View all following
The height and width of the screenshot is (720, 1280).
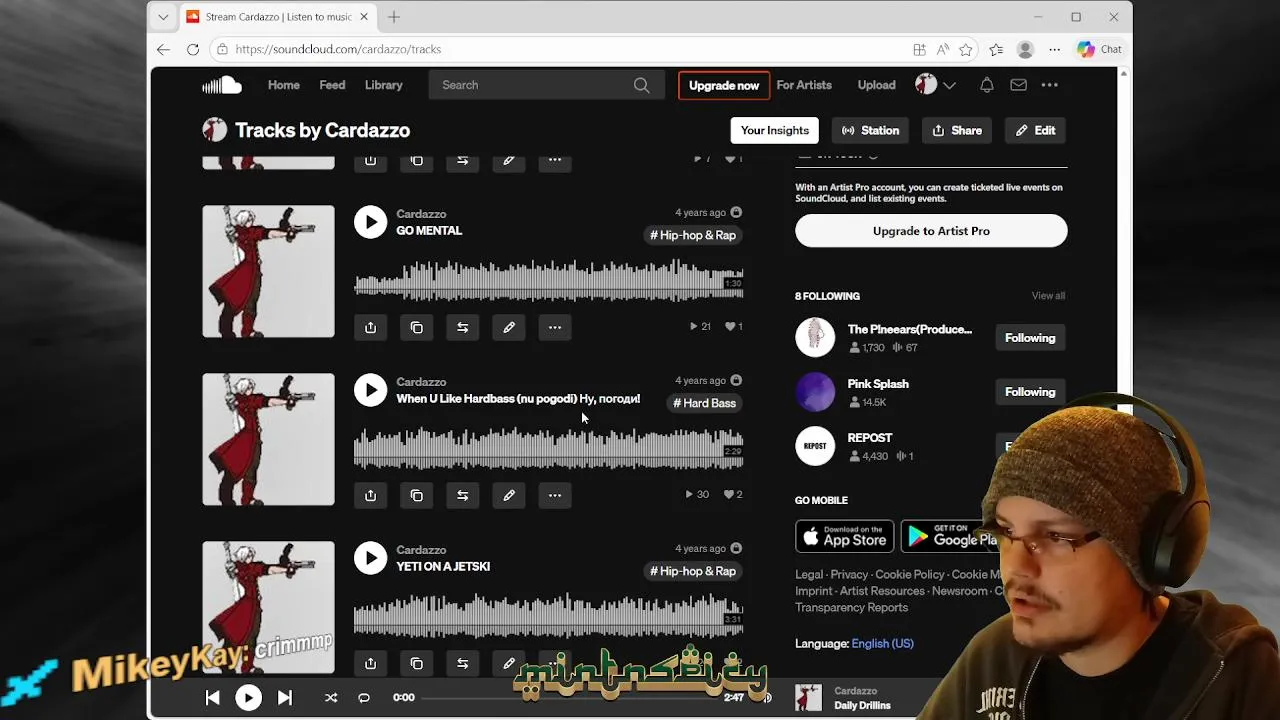point(1048,296)
